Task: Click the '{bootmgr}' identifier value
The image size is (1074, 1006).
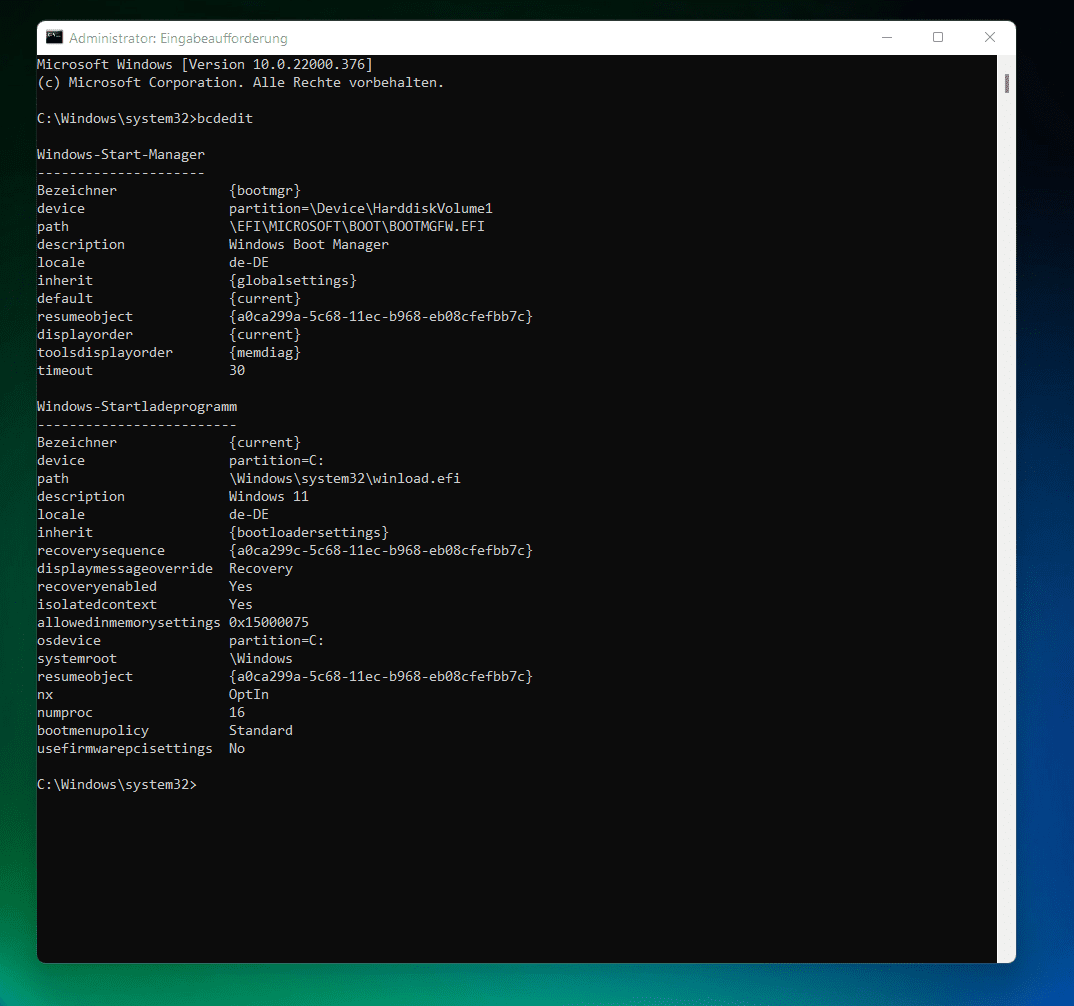Action: coord(264,190)
